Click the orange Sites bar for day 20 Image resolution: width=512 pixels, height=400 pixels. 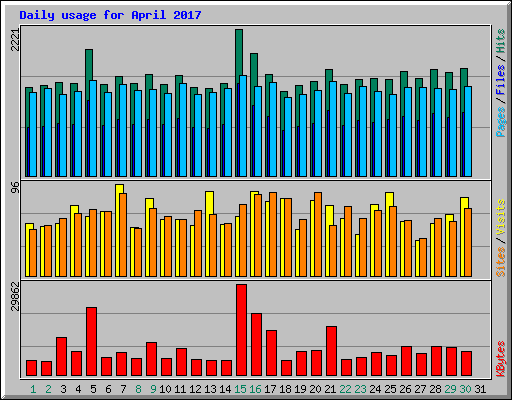click(x=318, y=234)
